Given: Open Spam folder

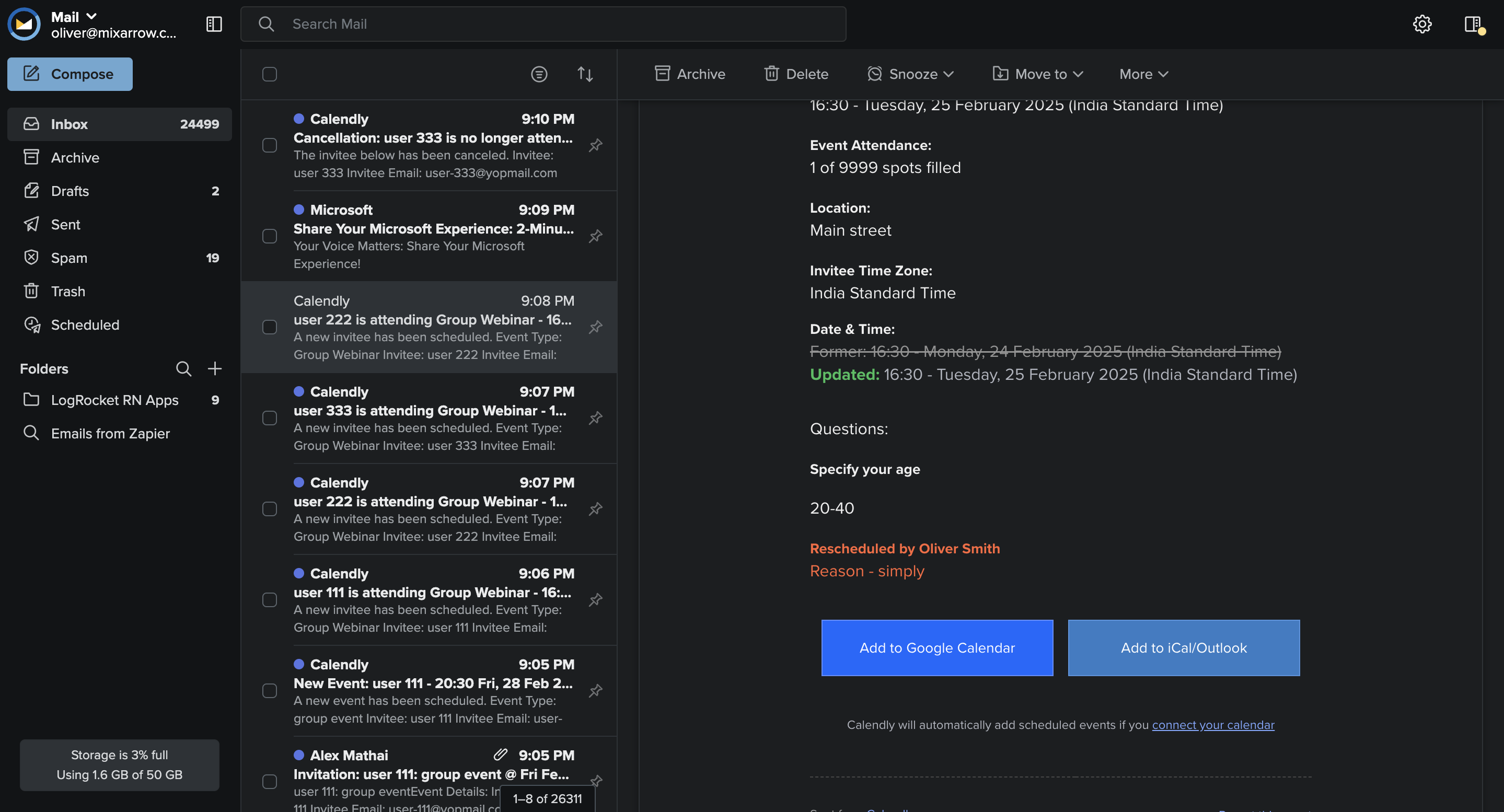Looking at the screenshot, I should coord(120,258).
